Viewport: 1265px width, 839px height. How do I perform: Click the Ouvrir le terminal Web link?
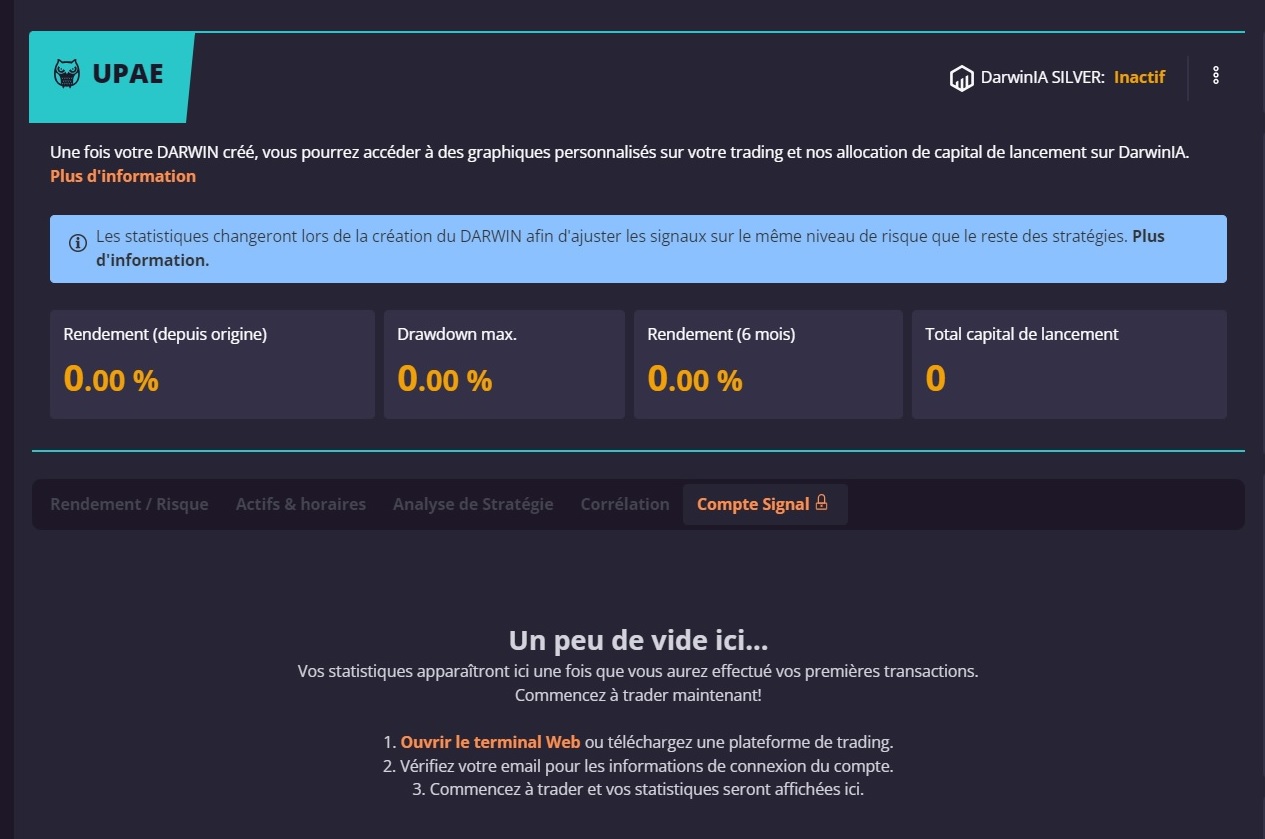click(x=490, y=743)
